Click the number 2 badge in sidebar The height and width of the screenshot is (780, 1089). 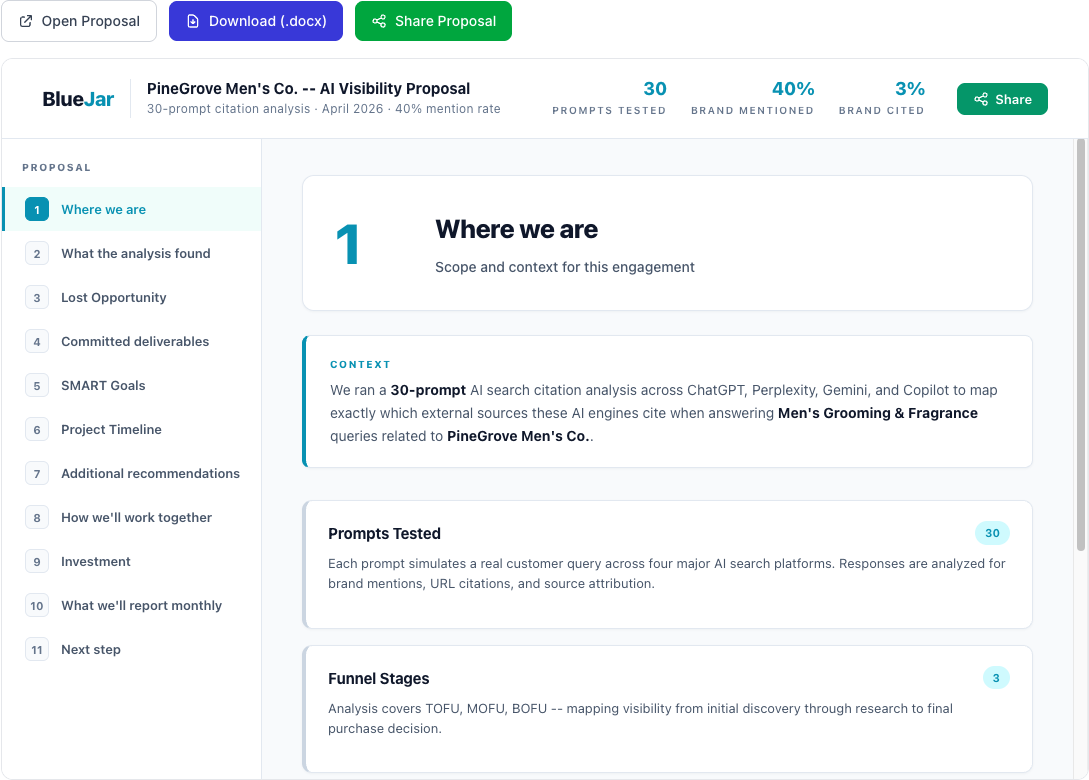point(37,254)
